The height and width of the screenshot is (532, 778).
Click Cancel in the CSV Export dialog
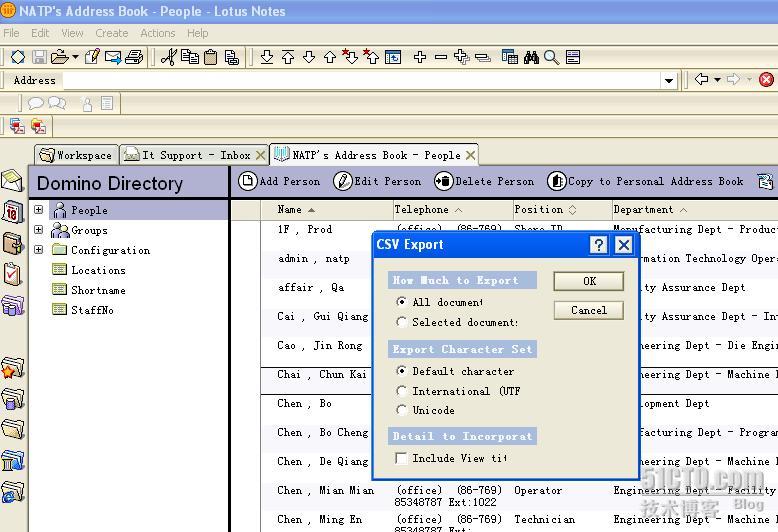point(589,310)
